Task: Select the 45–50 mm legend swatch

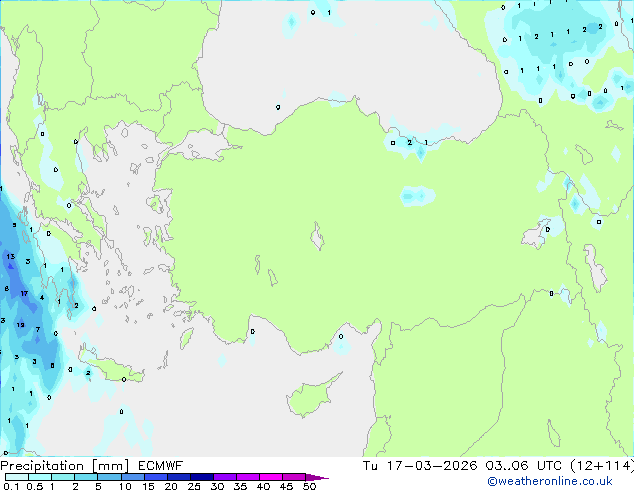Action: (294, 477)
